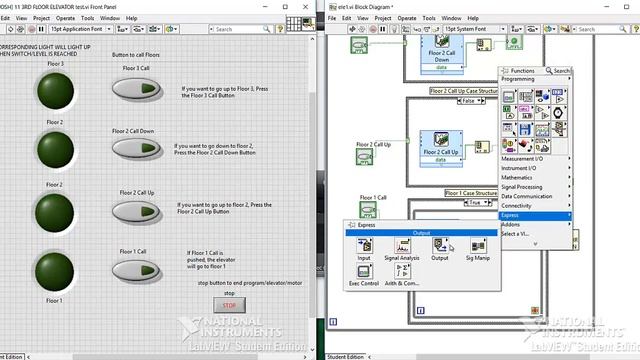The width and height of the screenshot is (640, 360).
Task: Open Tools menu in Block Diagram window
Action: [429, 18]
